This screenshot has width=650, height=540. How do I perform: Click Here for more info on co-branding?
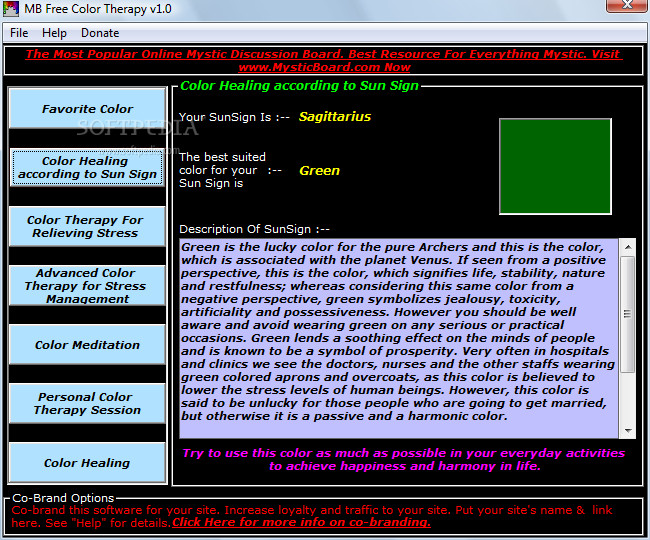[301, 522]
